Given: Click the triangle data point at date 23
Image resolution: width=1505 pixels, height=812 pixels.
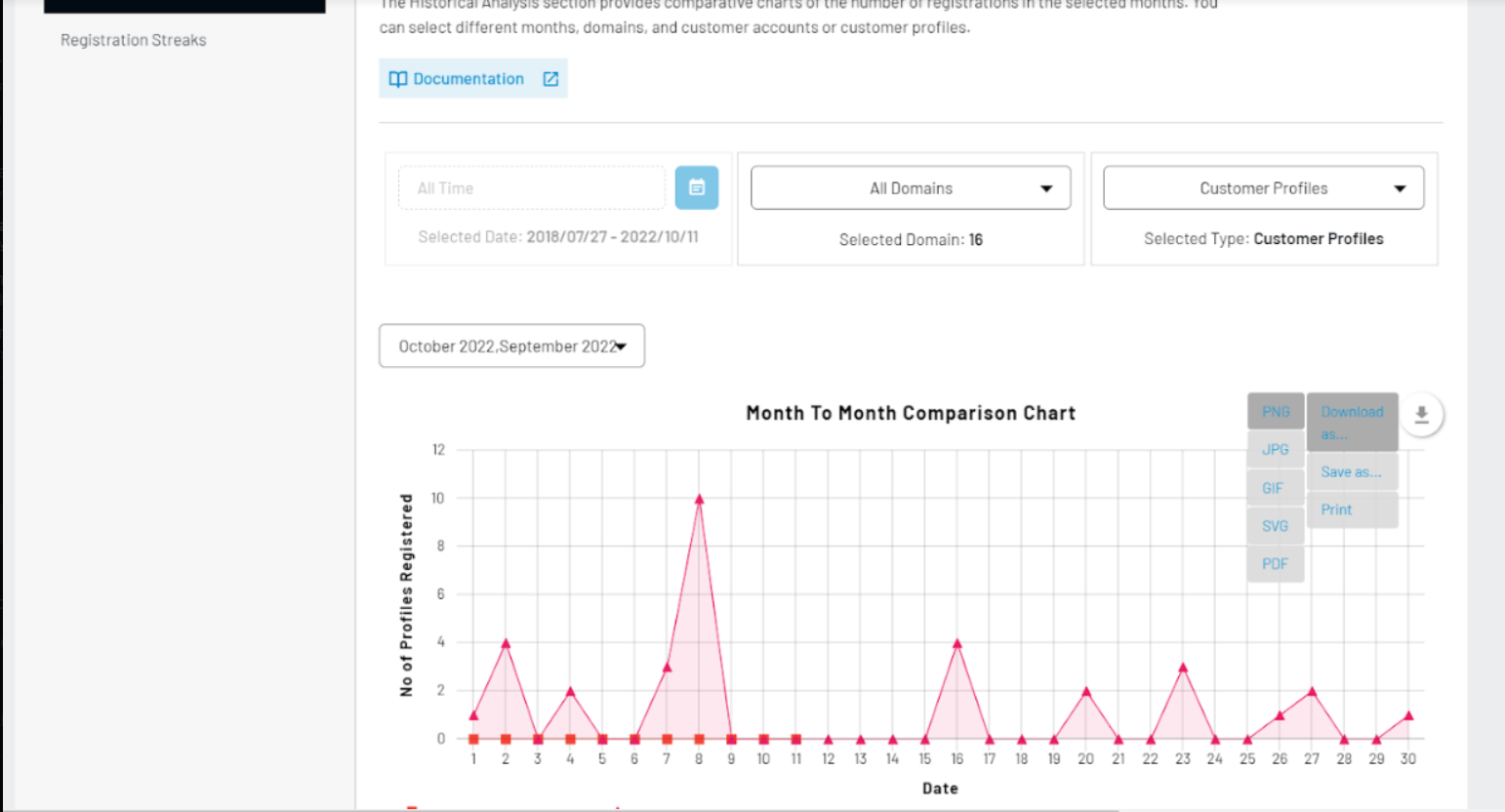Looking at the screenshot, I should click(x=1182, y=669).
